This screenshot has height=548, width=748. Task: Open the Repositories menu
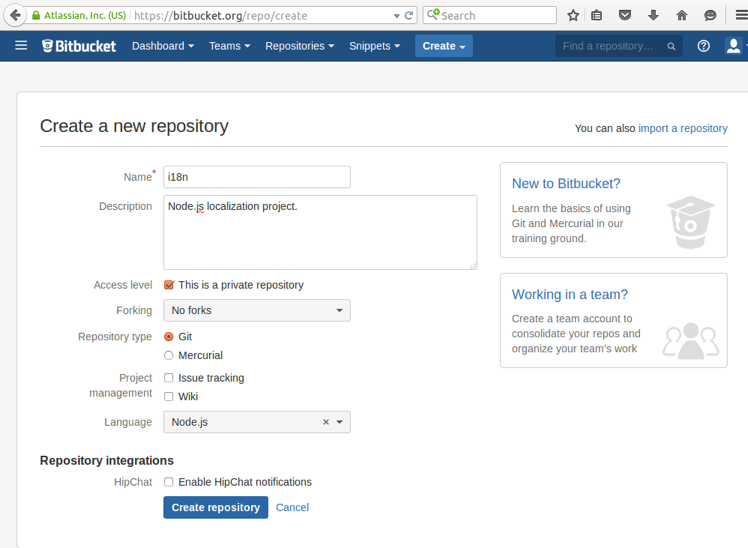(x=299, y=46)
